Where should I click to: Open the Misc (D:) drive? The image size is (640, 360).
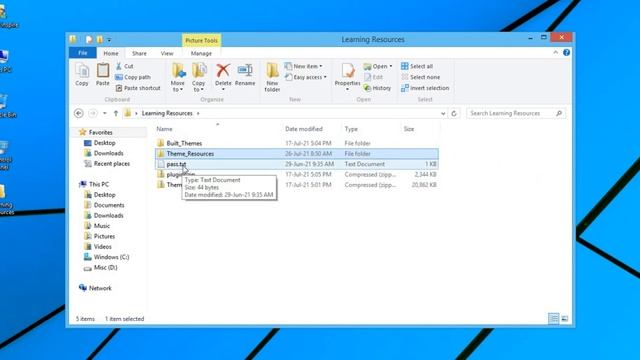pos(105,268)
